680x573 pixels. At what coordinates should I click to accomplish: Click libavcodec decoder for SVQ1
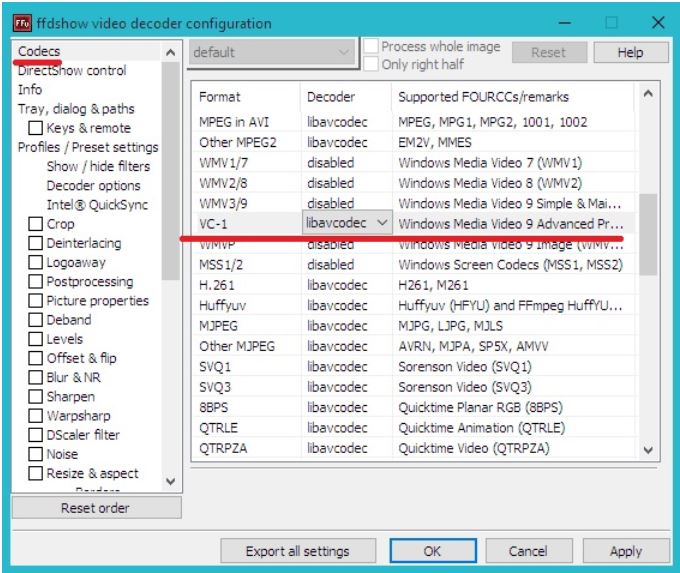tap(337, 367)
